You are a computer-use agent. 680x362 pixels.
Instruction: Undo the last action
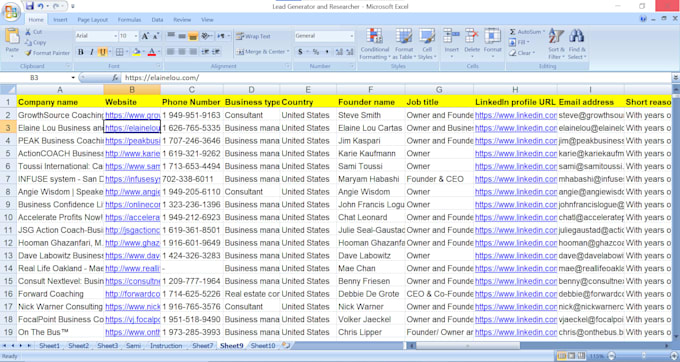click(x=40, y=6)
